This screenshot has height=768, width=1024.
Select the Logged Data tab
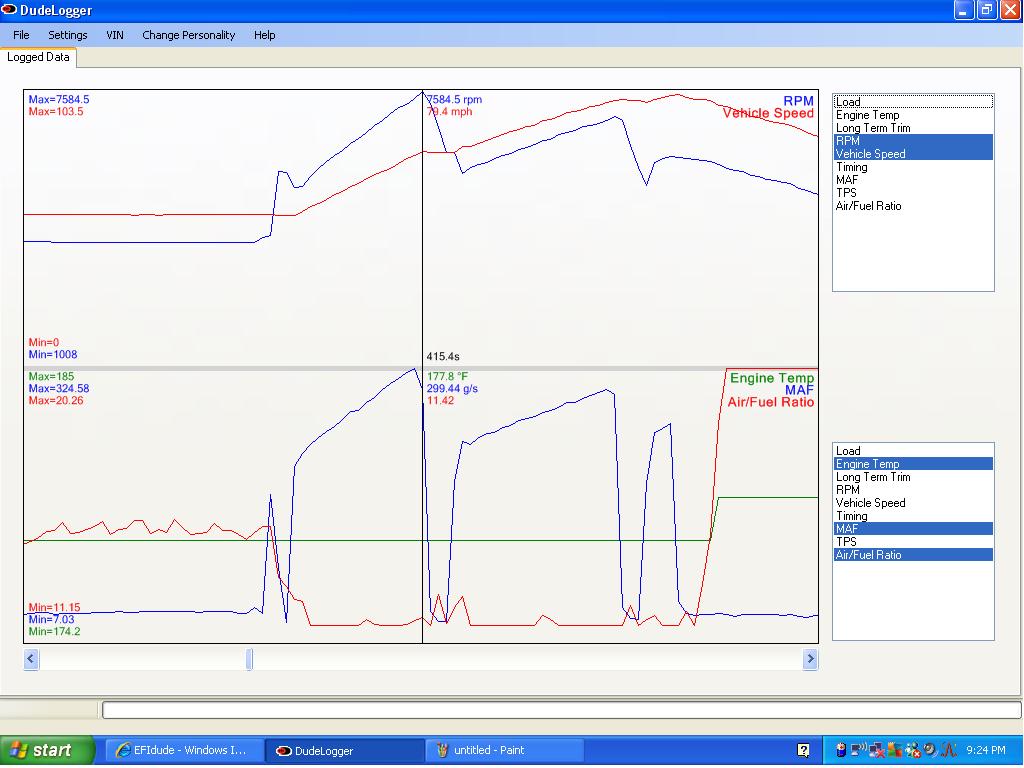click(38, 57)
